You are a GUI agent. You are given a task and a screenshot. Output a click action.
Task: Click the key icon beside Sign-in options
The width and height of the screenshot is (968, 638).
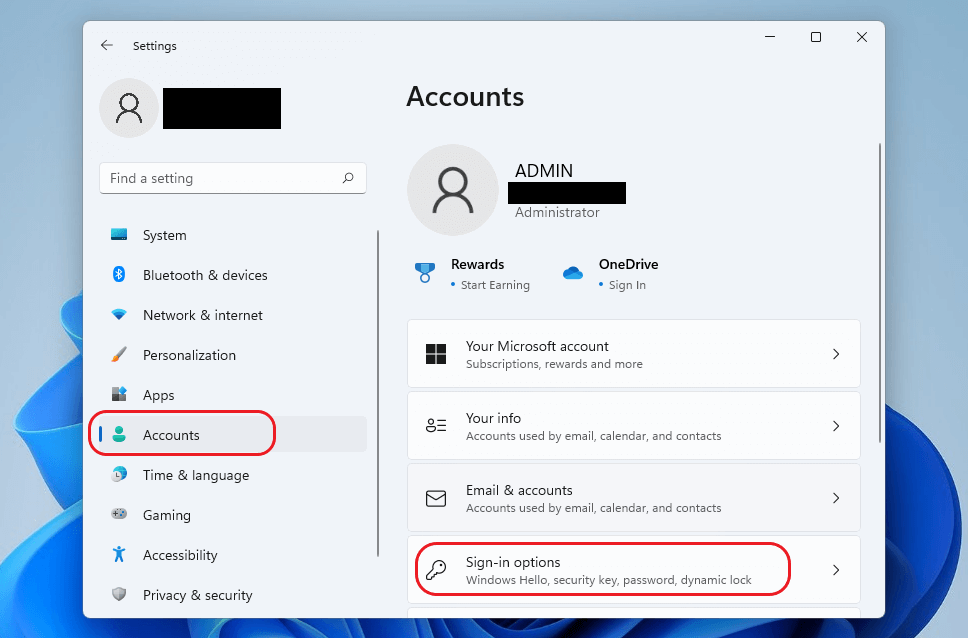(x=436, y=569)
